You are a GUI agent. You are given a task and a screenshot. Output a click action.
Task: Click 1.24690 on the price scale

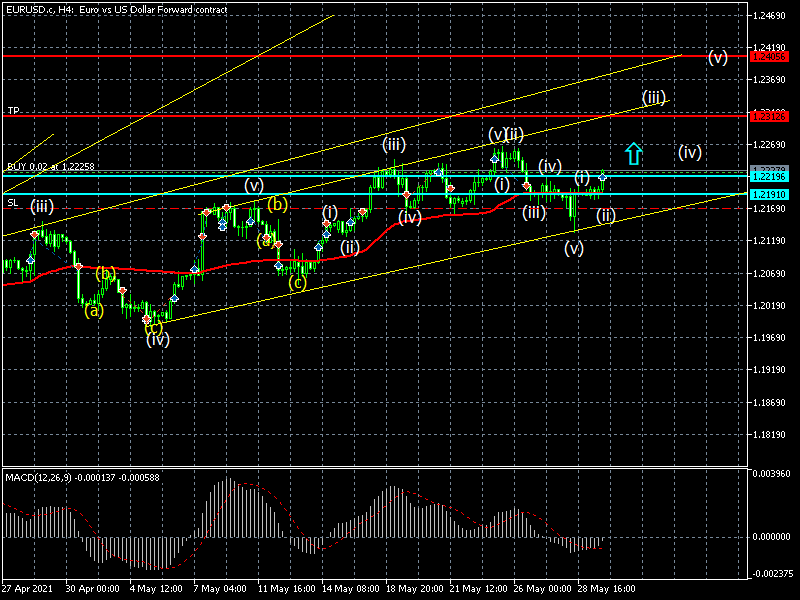[x=770, y=16]
